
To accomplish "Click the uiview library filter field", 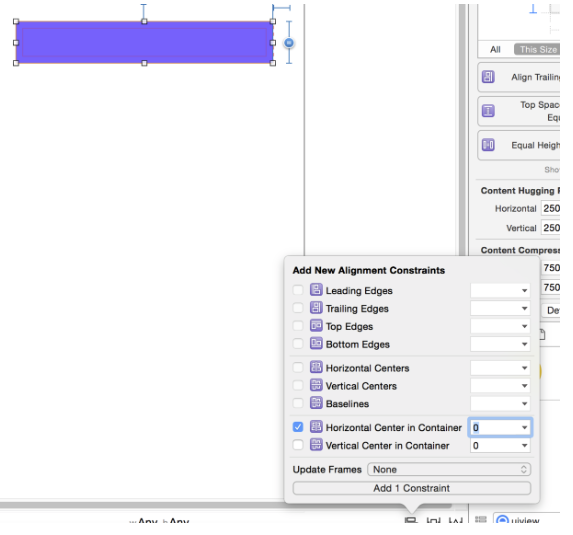I will point(527,519).
